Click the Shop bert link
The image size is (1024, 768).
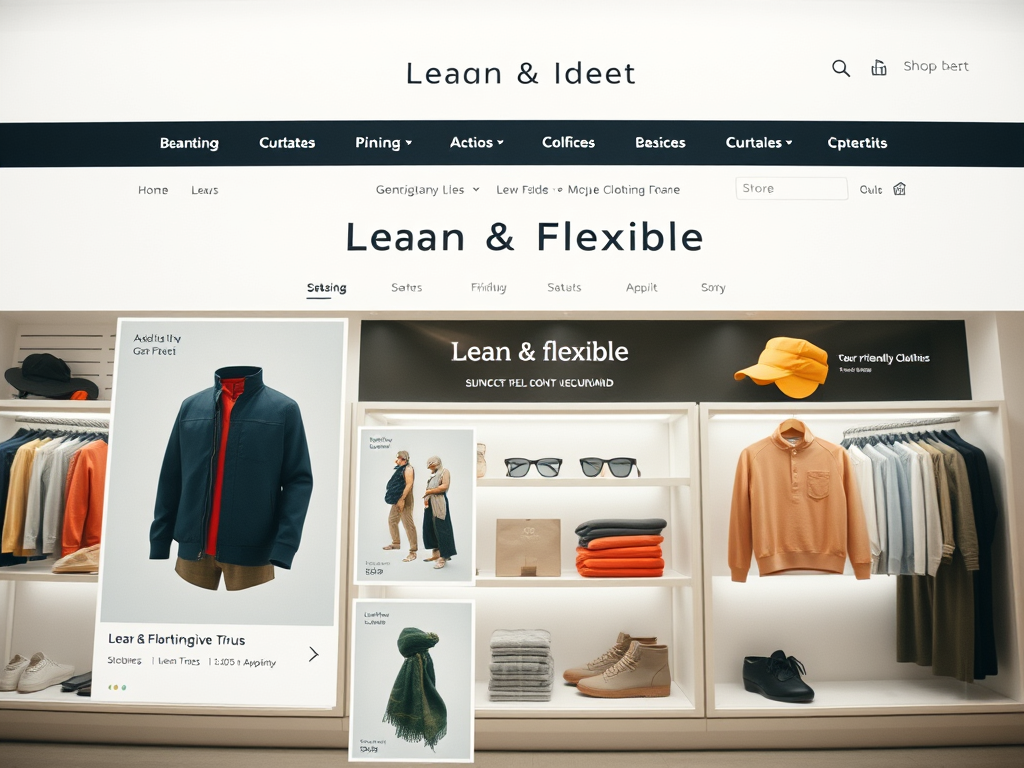pos(936,66)
